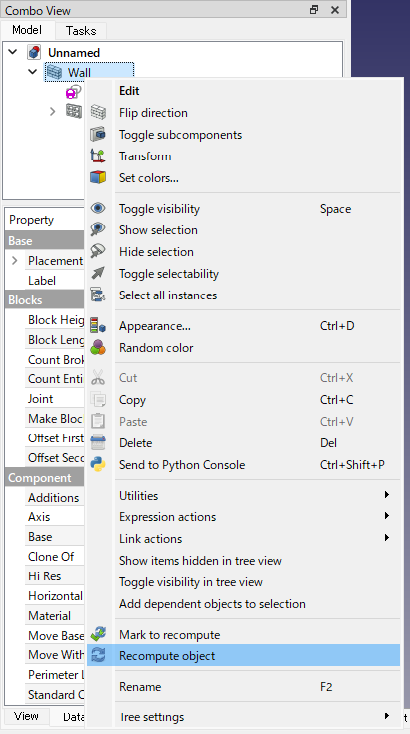Screen dimensions: 410x734
Task: Select the Unnamed document in the tree
Action: point(74,52)
